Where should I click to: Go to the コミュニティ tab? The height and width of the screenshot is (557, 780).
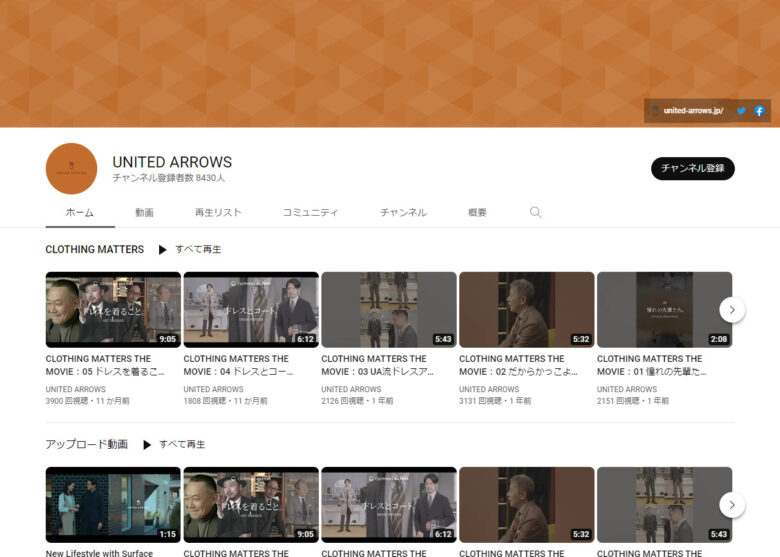pyautogui.click(x=310, y=213)
